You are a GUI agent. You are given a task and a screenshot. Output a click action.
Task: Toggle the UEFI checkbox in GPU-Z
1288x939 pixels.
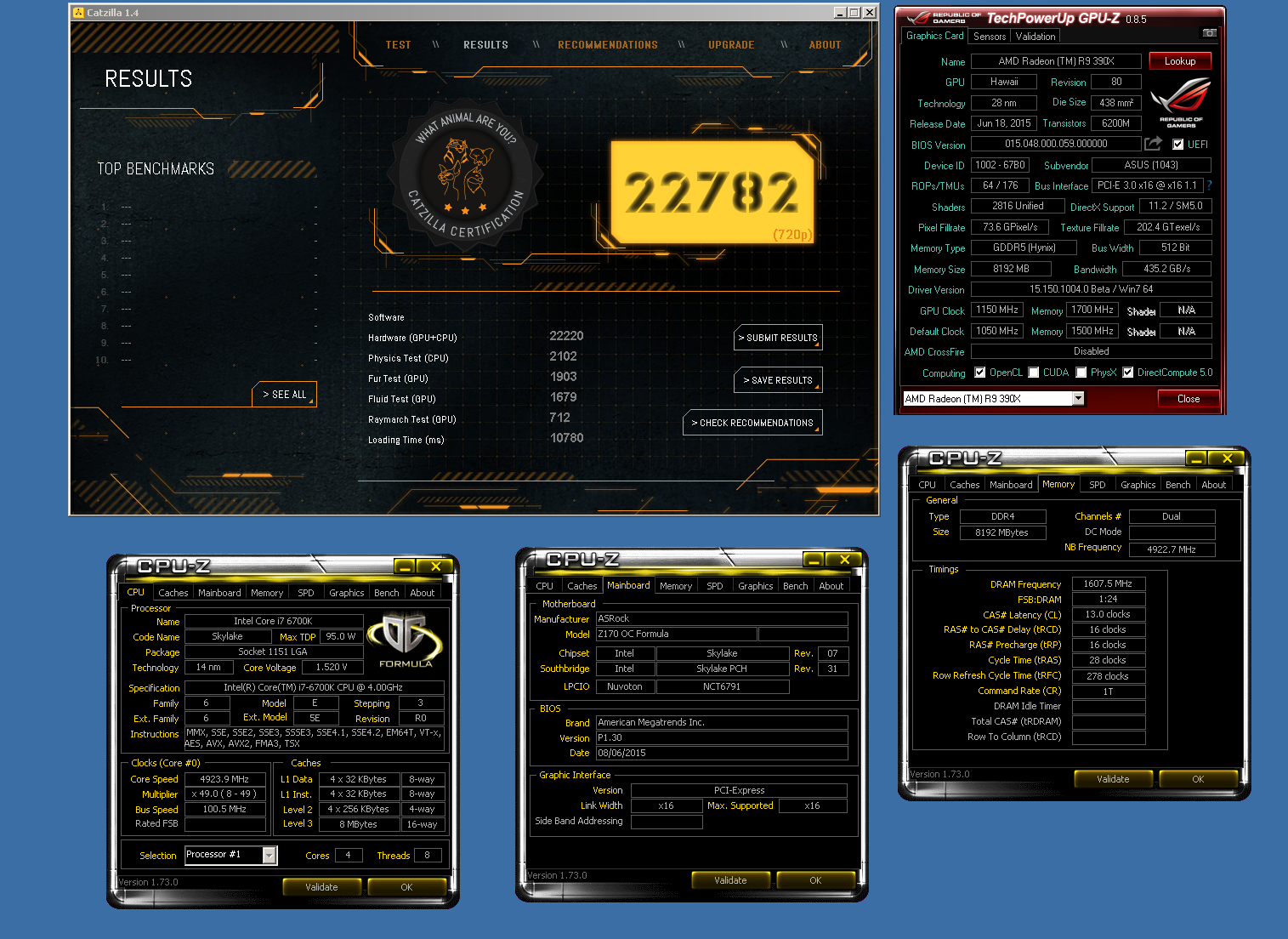coord(1177,145)
